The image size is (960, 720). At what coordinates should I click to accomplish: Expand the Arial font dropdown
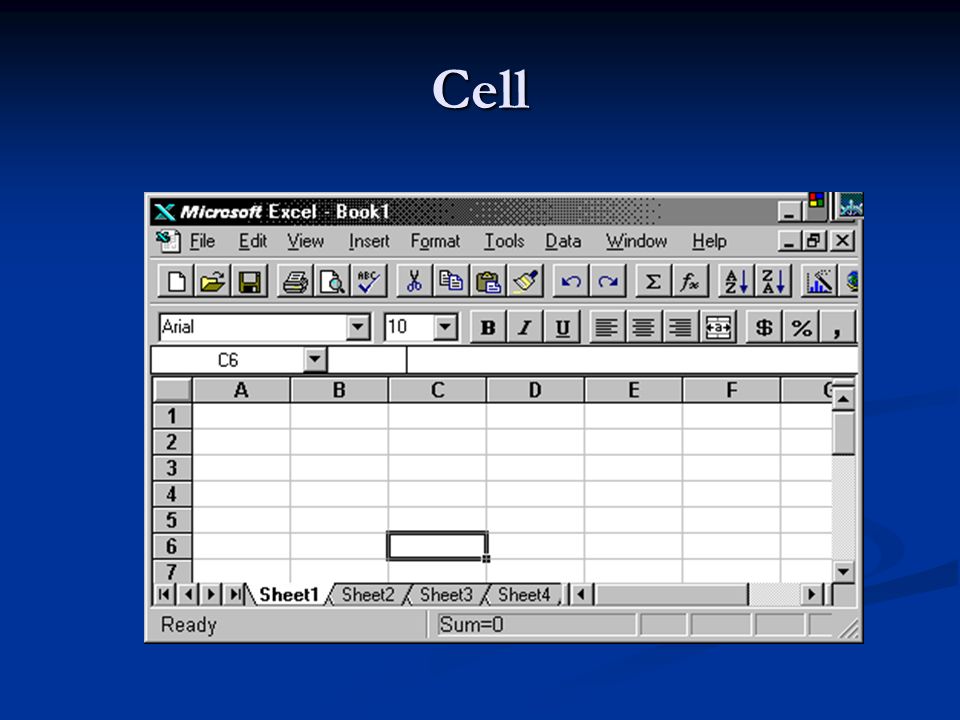[358, 327]
